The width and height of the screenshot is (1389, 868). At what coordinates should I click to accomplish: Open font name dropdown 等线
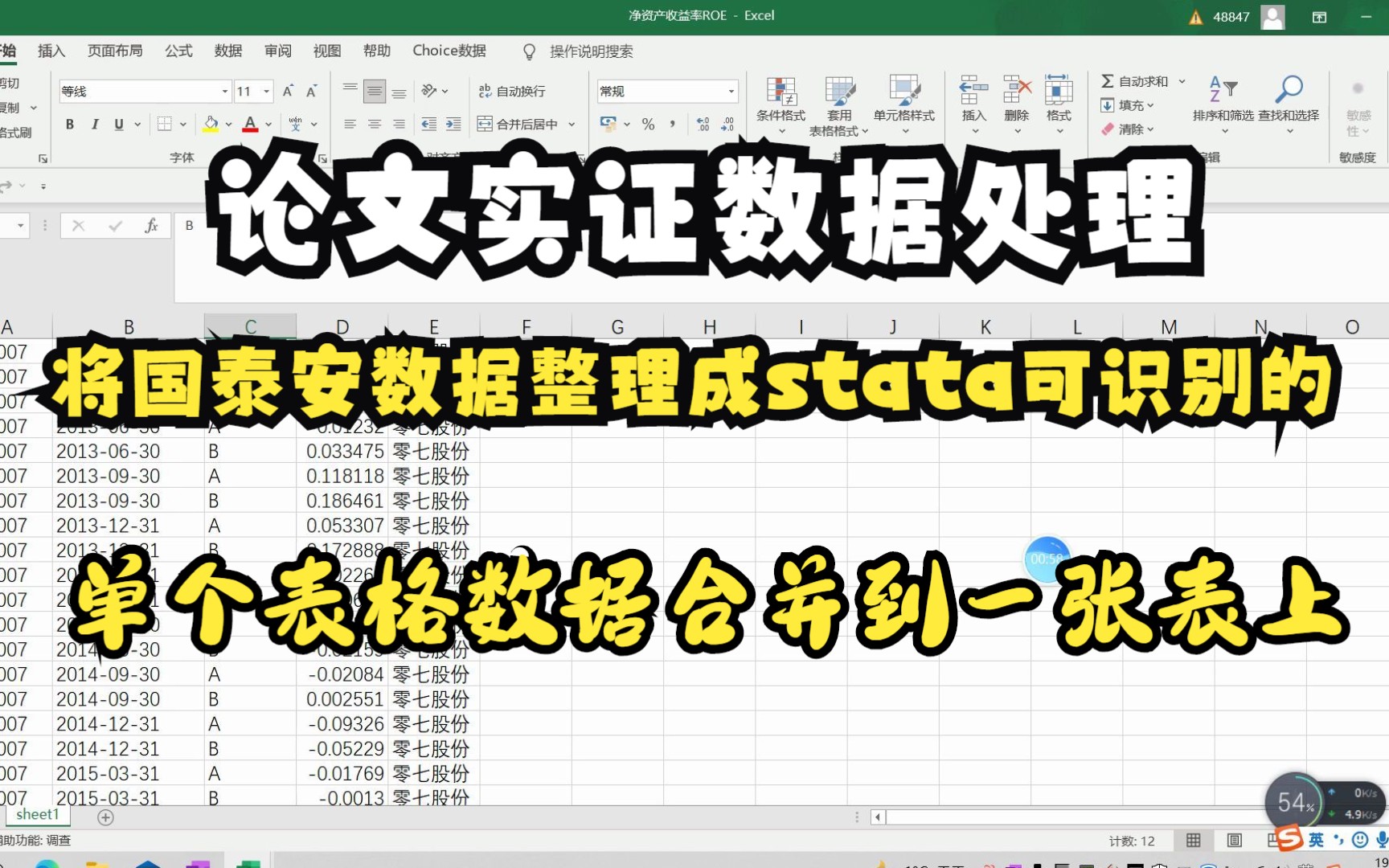[225, 92]
